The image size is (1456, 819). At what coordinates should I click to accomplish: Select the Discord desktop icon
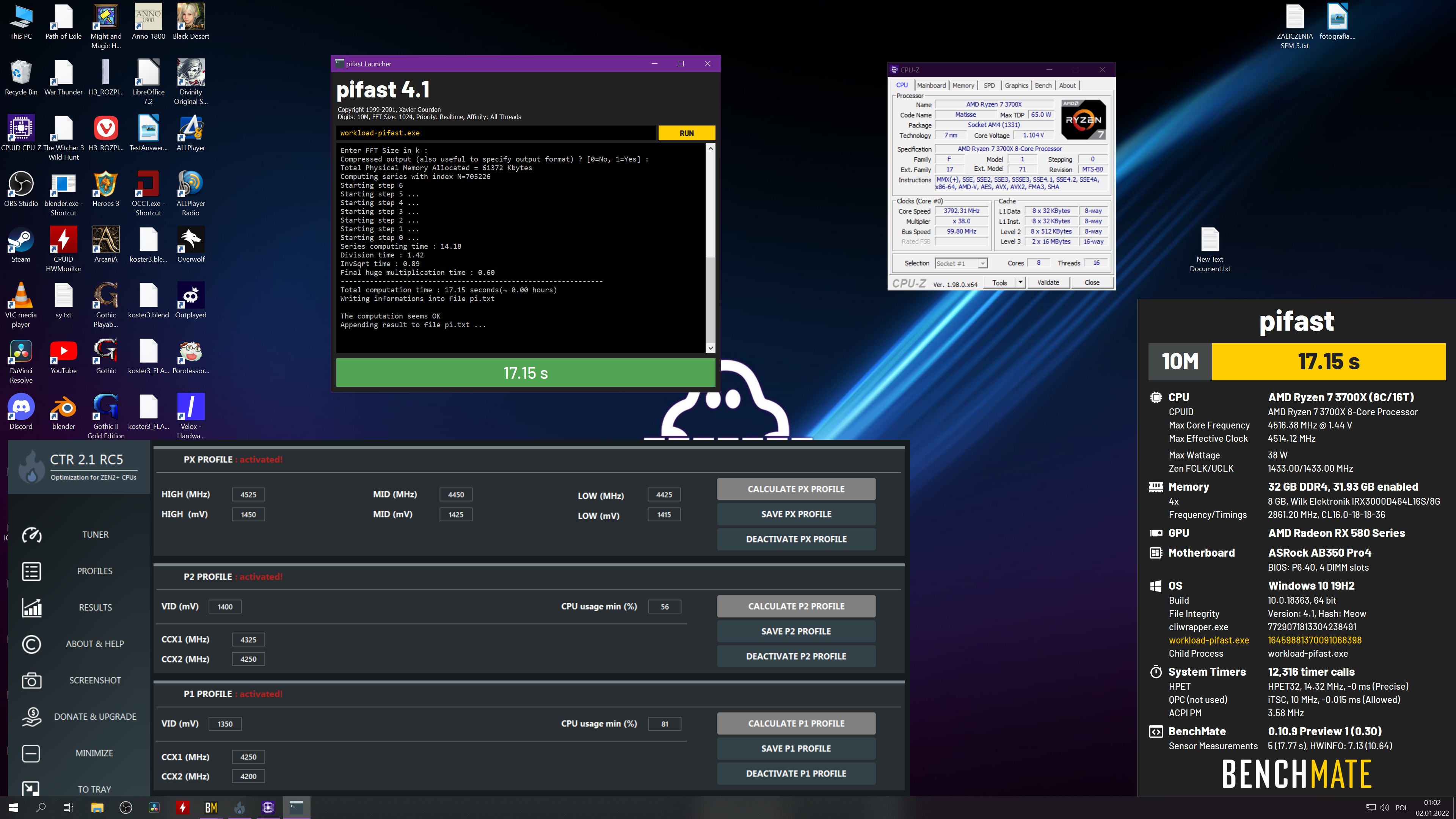click(21, 412)
